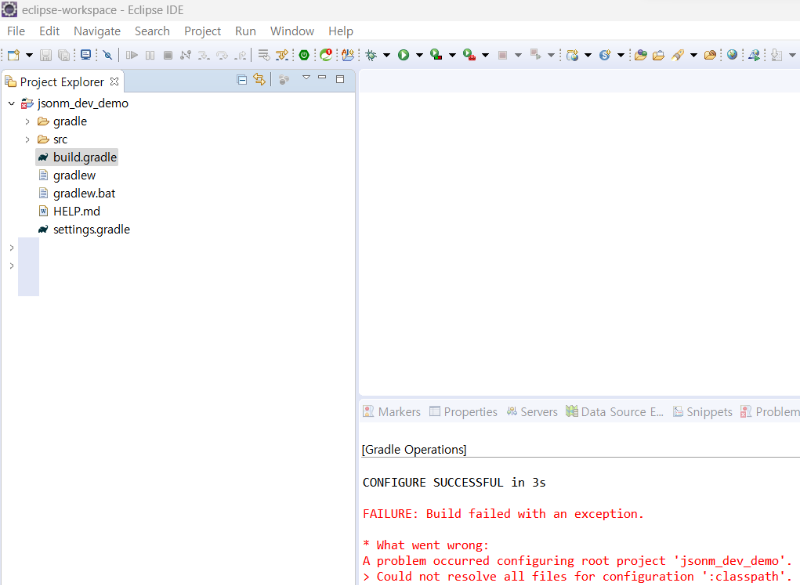Click the Resume debug icon
800x585 pixels.
click(x=132, y=55)
